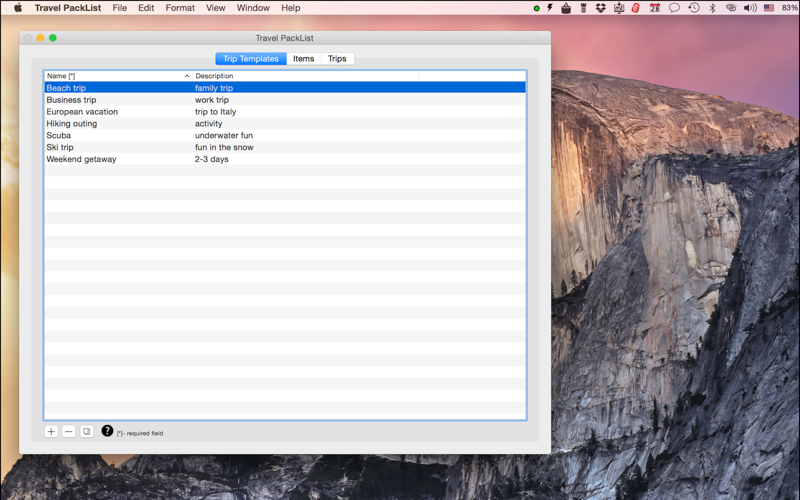Viewport: 800px width, 500px height.
Task: Select the Business trip template
Action: [71, 99]
